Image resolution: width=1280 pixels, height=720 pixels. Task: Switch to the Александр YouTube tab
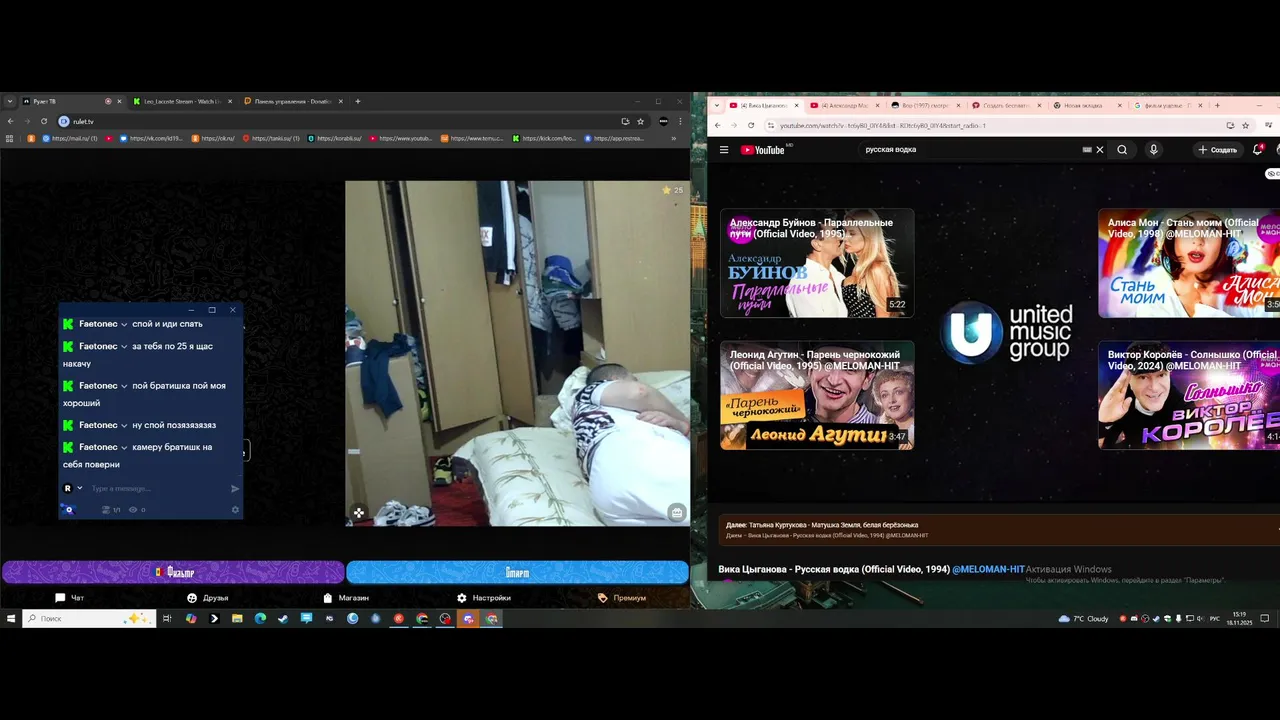click(x=843, y=105)
